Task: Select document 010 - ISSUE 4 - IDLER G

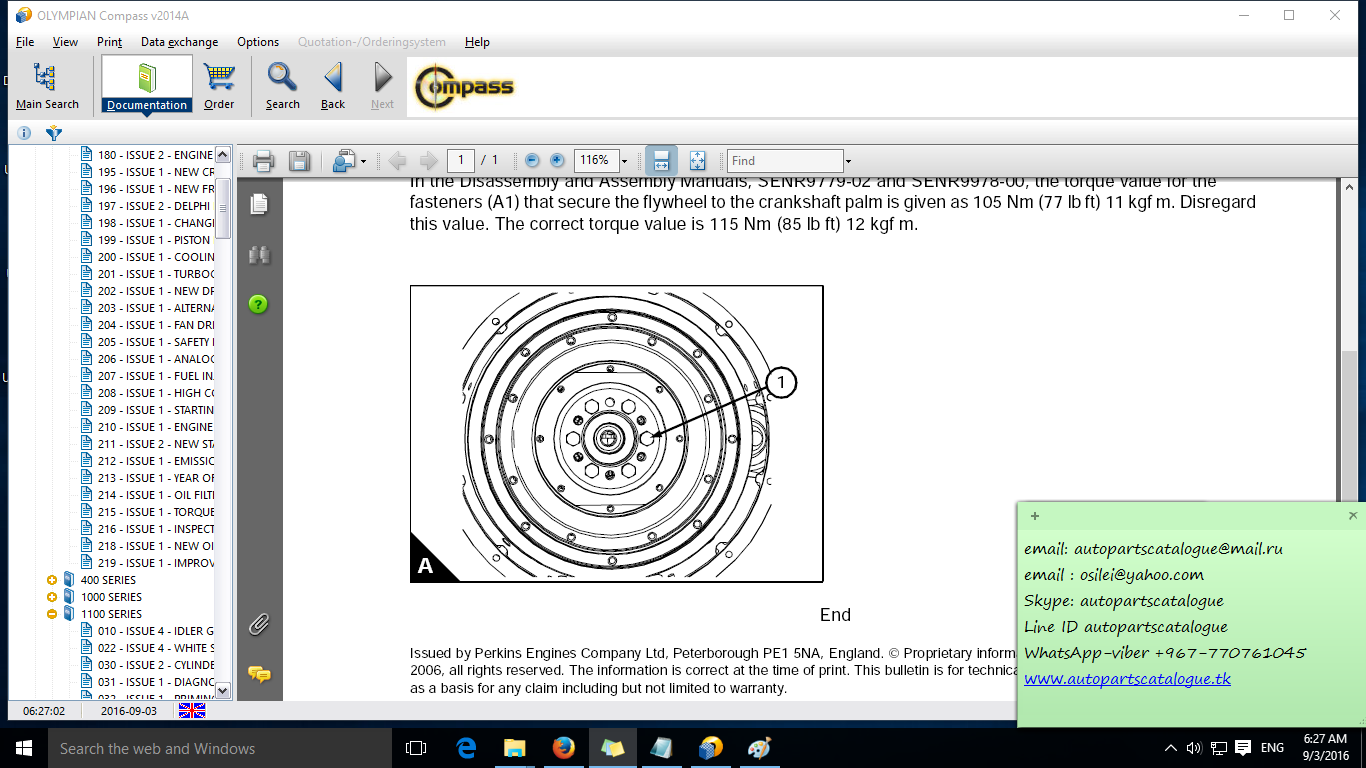Action: (x=155, y=631)
